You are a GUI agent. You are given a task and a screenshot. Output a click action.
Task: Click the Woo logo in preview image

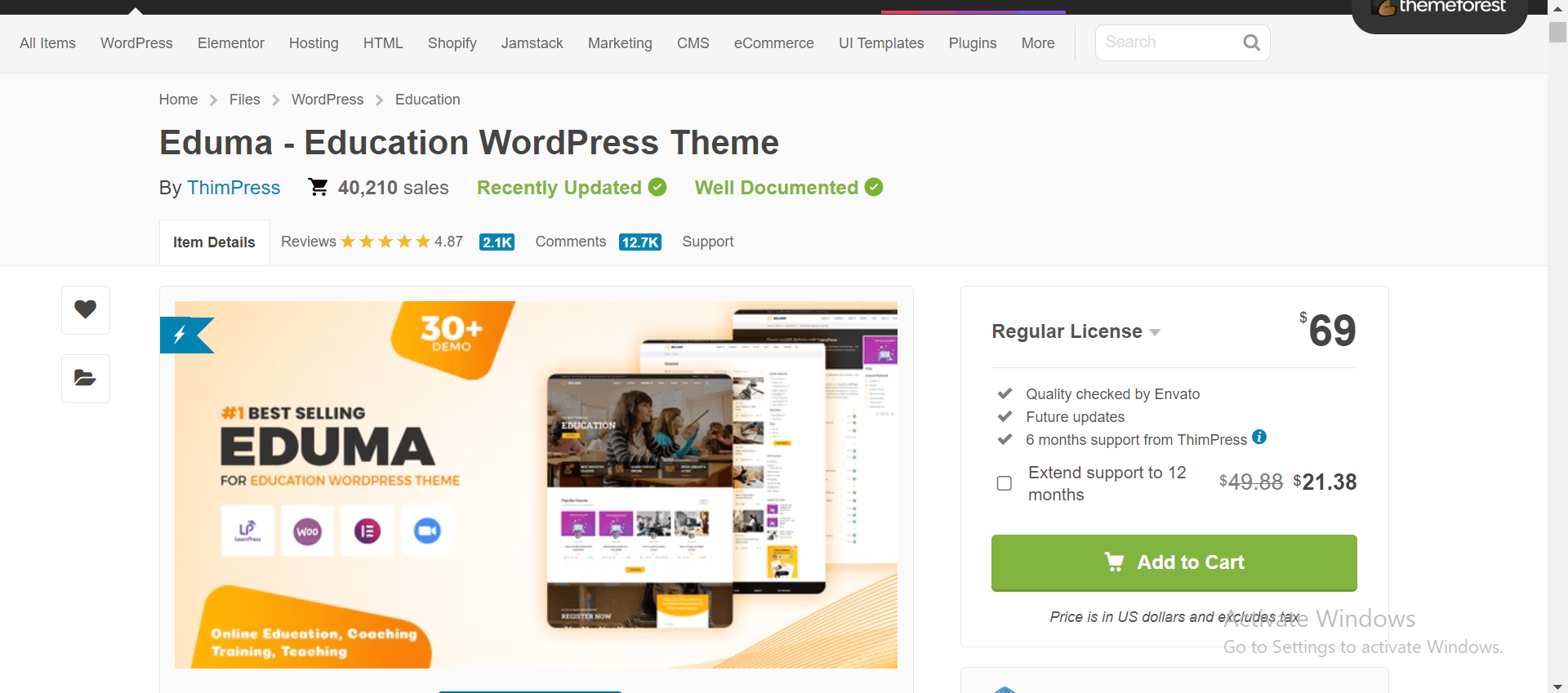tap(308, 531)
